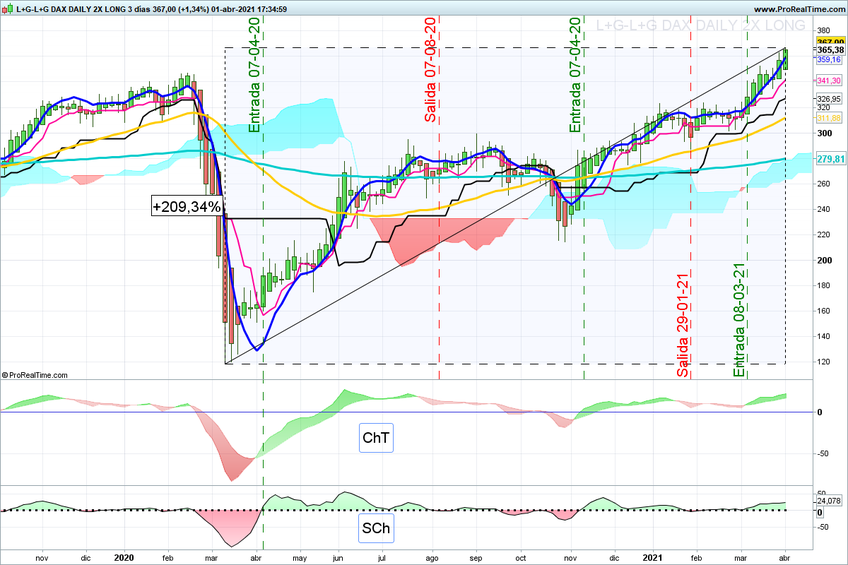This screenshot has width=848, height=565.
Task: Click the 160 level on the price axis
Action: 824,311
